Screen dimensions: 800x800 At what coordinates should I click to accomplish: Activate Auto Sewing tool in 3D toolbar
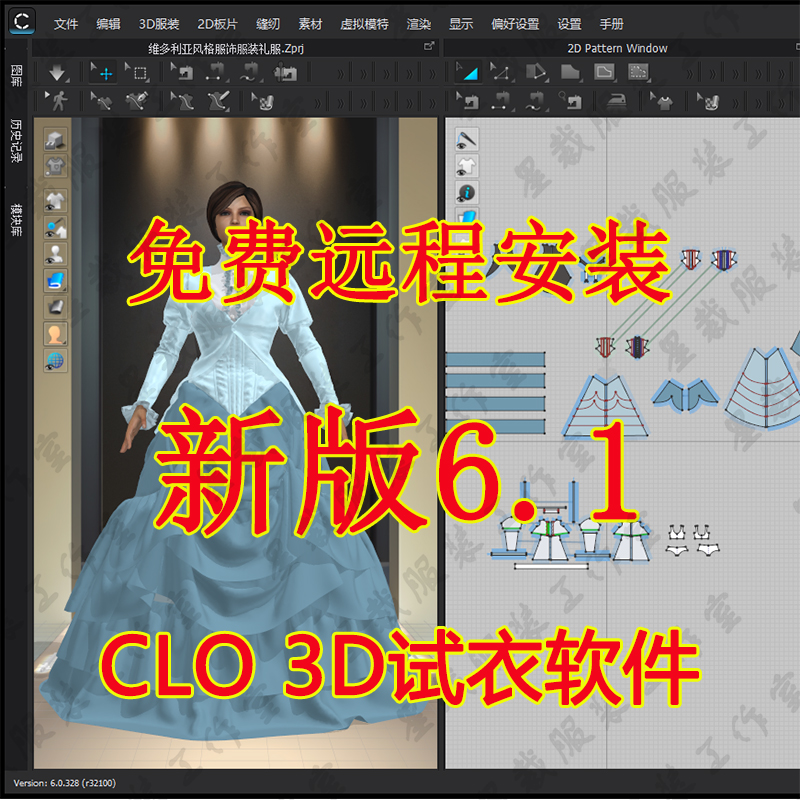(285, 73)
